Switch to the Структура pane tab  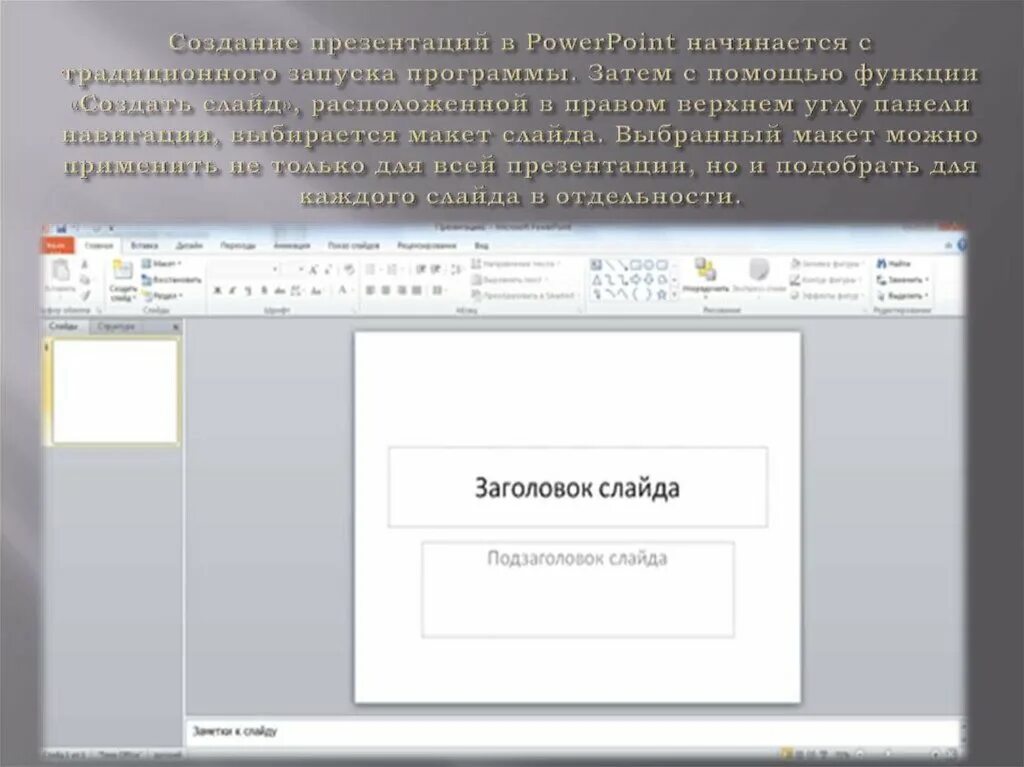point(116,326)
